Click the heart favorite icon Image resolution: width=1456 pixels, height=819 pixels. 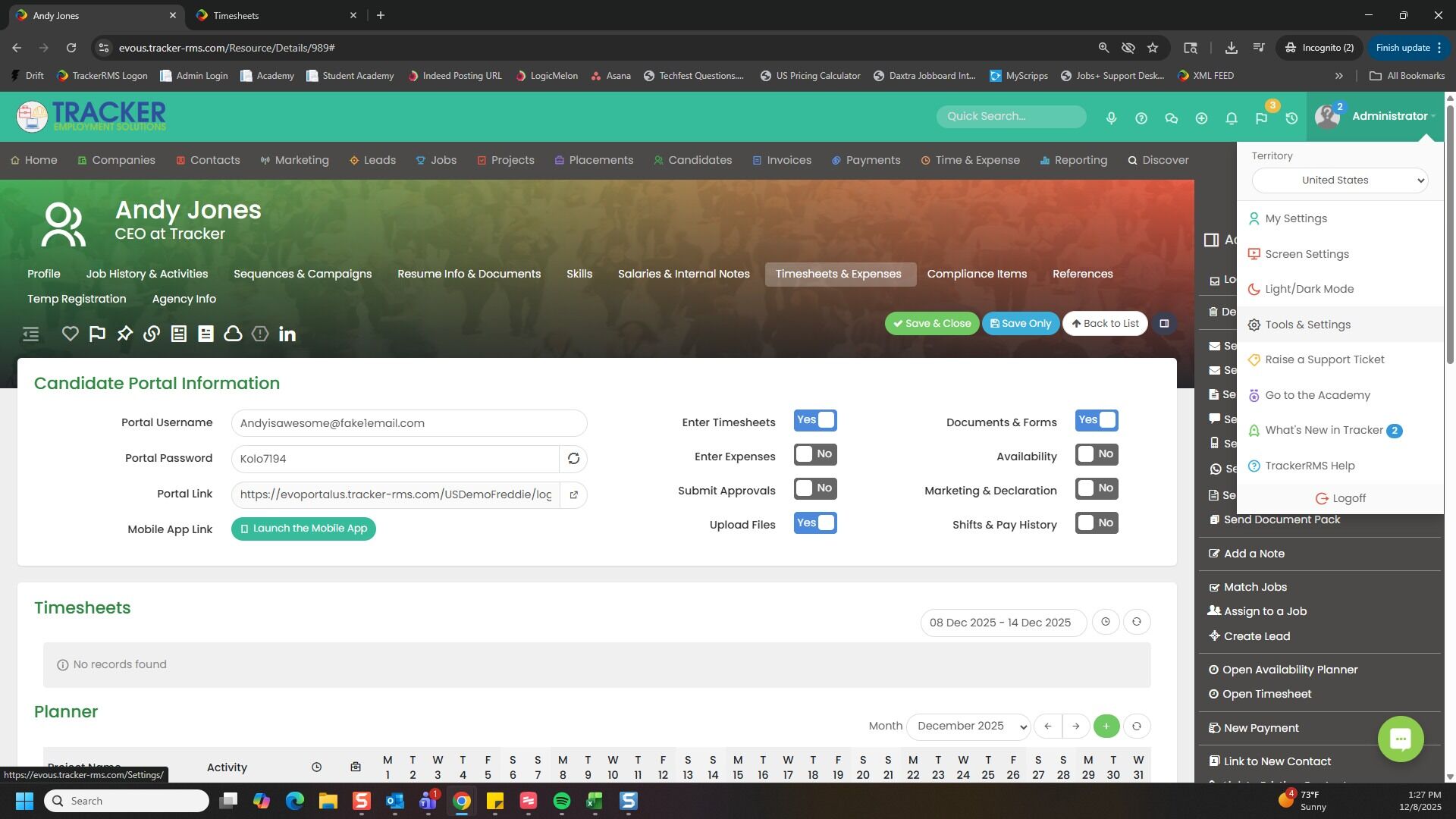click(70, 334)
